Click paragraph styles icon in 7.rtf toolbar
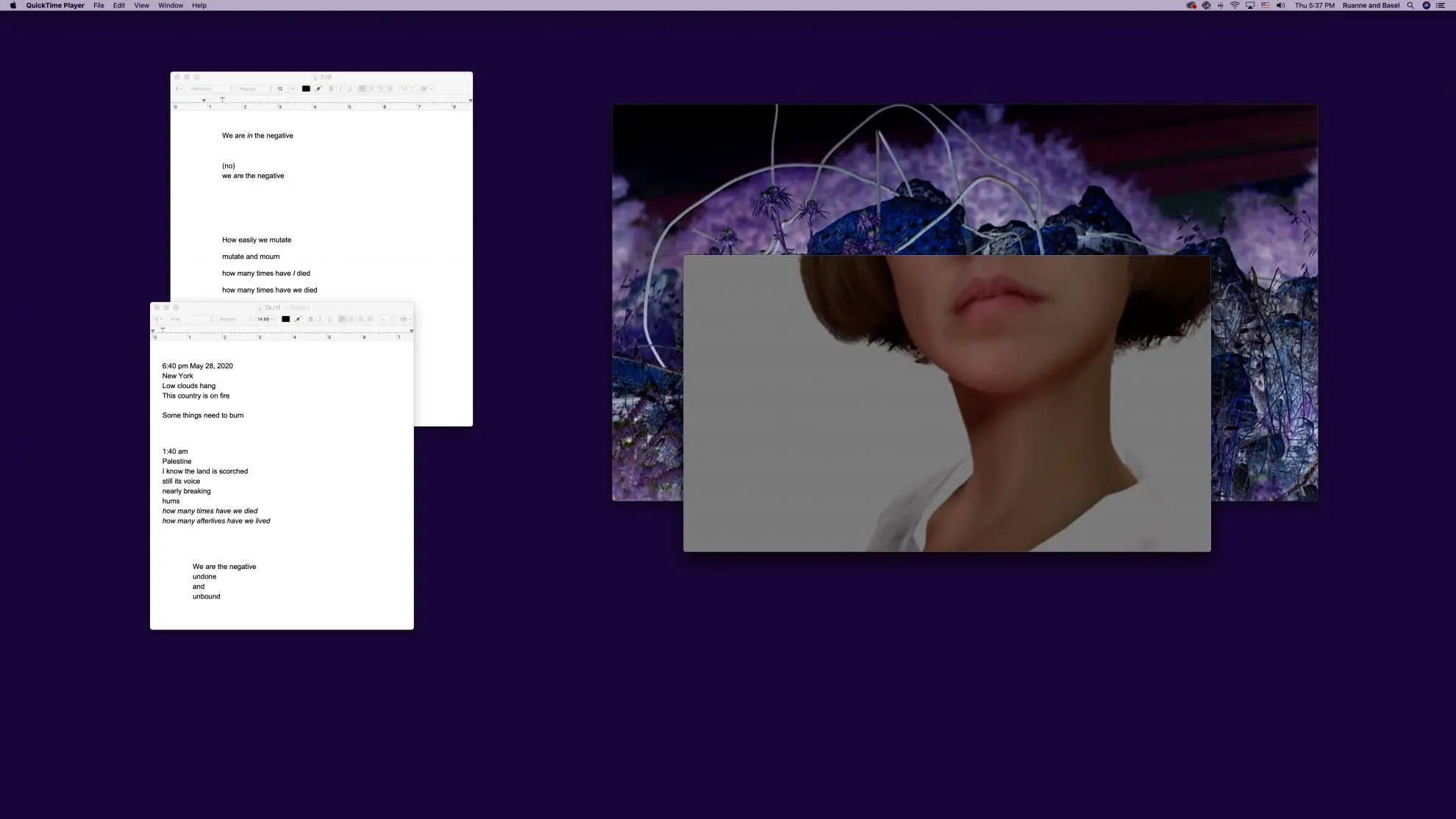Image resolution: width=1456 pixels, height=819 pixels. (179, 89)
